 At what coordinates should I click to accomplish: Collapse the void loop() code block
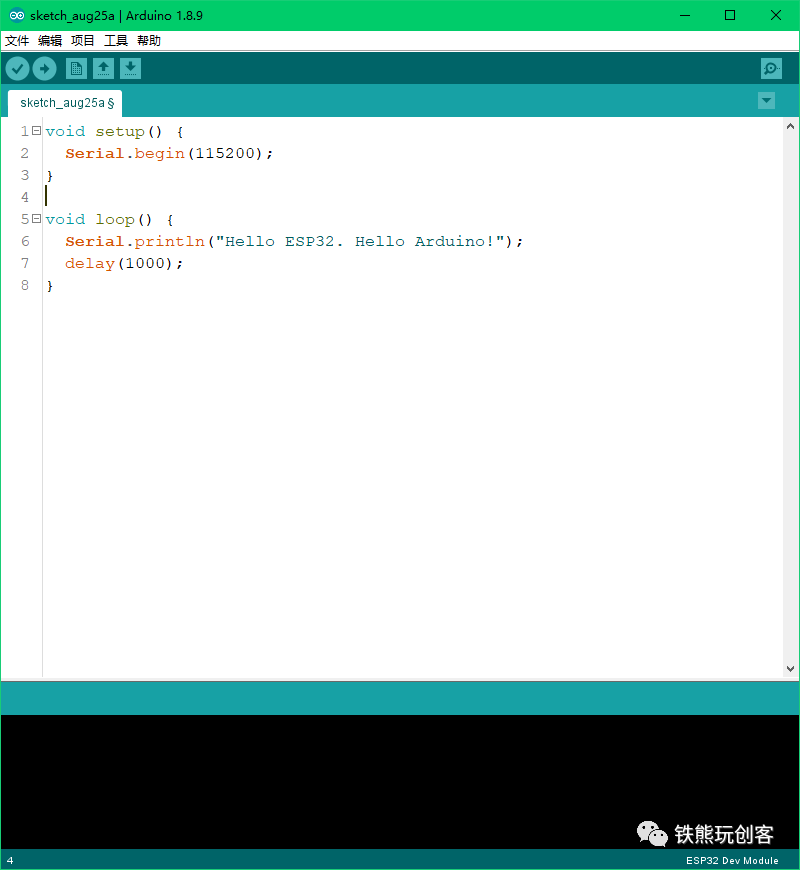coord(37,219)
